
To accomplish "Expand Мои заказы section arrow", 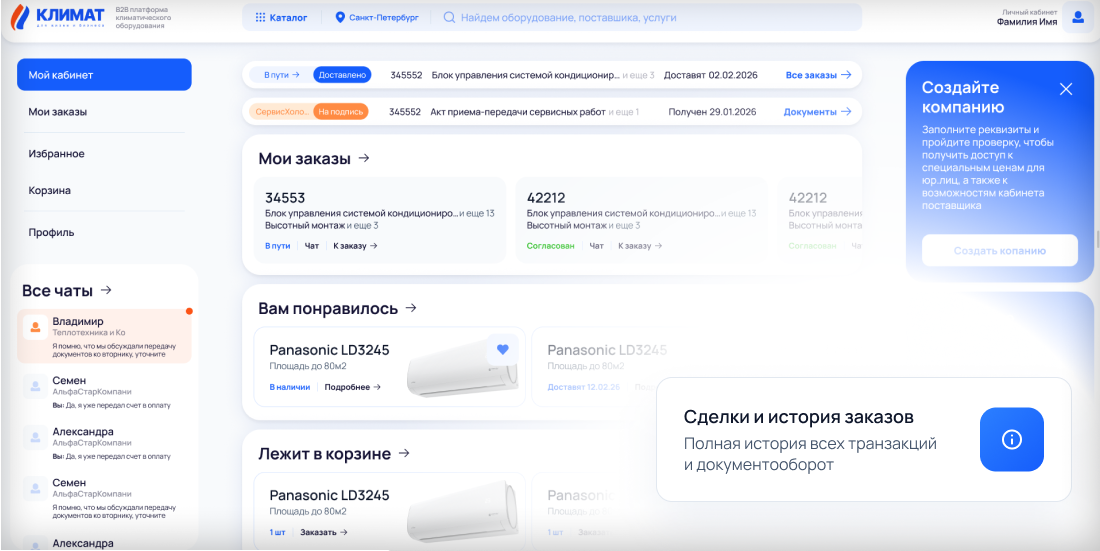I will pyautogui.click(x=364, y=158).
